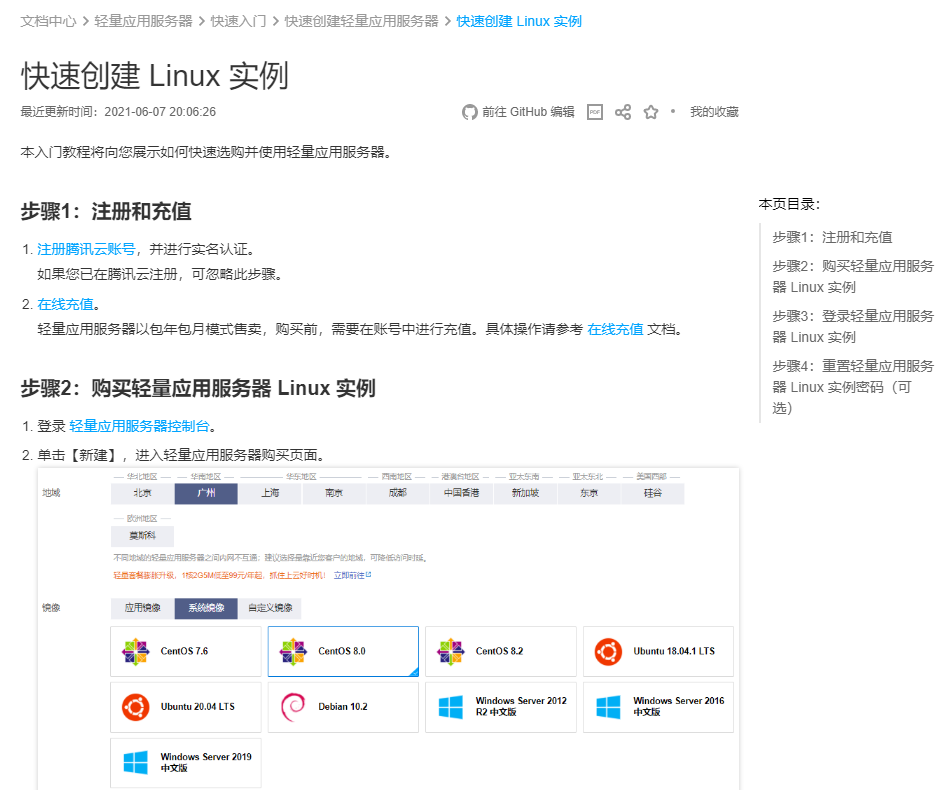The height and width of the screenshot is (790, 952).
Task: Choose Ubuntu 20.04 LTS label text
Action: click(197, 707)
